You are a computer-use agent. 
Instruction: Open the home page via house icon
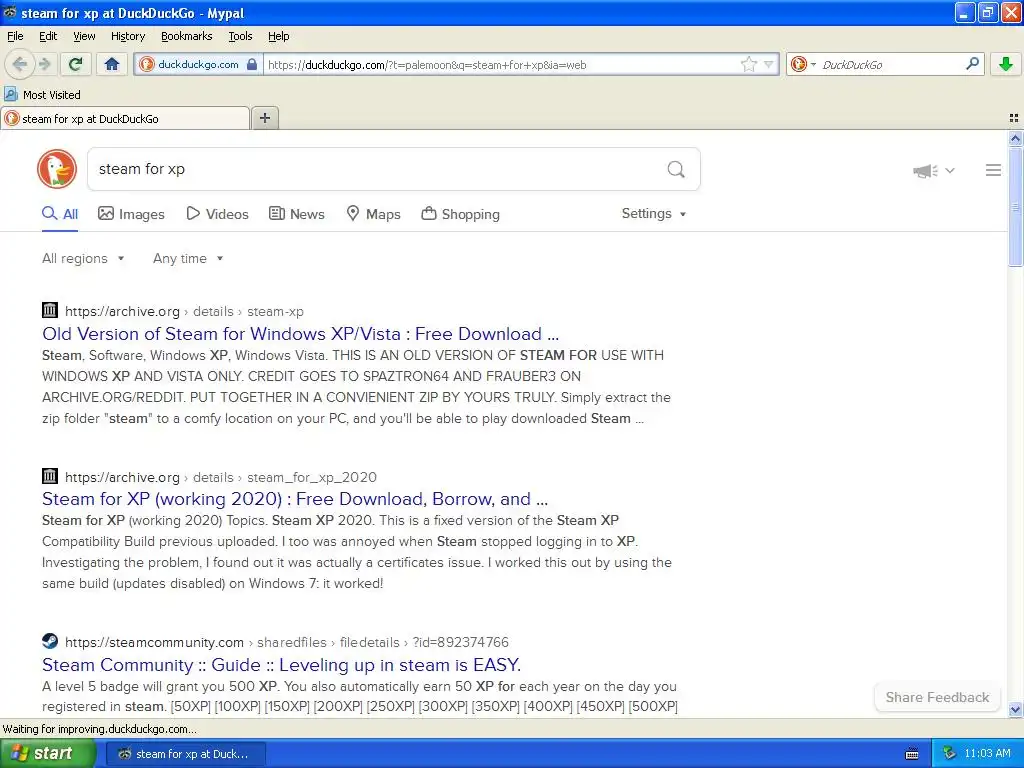pyautogui.click(x=112, y=64)
